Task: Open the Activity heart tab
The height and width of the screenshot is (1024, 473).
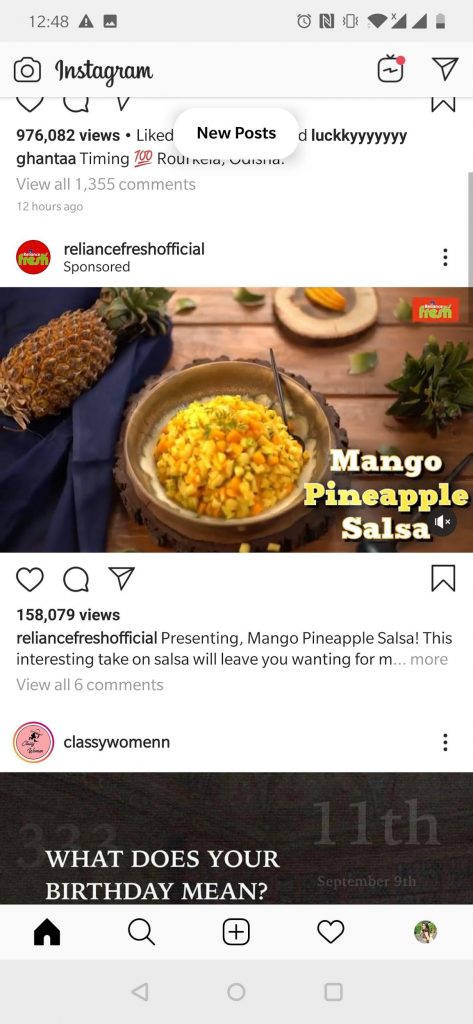Action: pyautogui.click(x=331, y=932)
